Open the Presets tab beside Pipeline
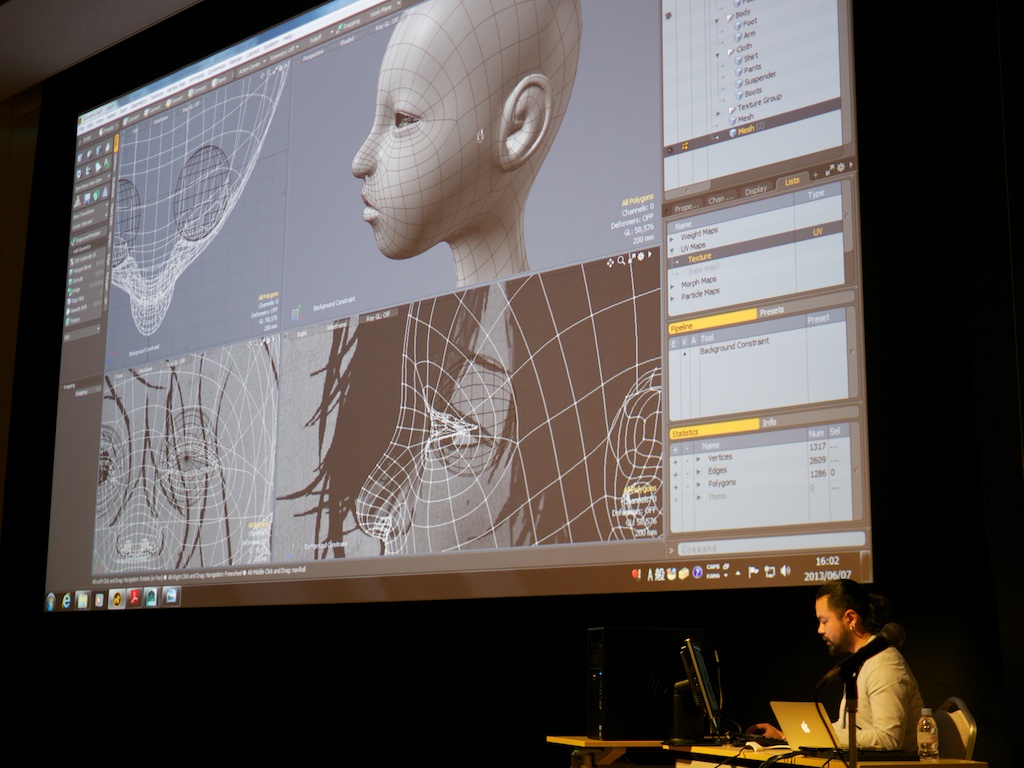Screen dimensions: 1024x768 [x=771, y=311]
